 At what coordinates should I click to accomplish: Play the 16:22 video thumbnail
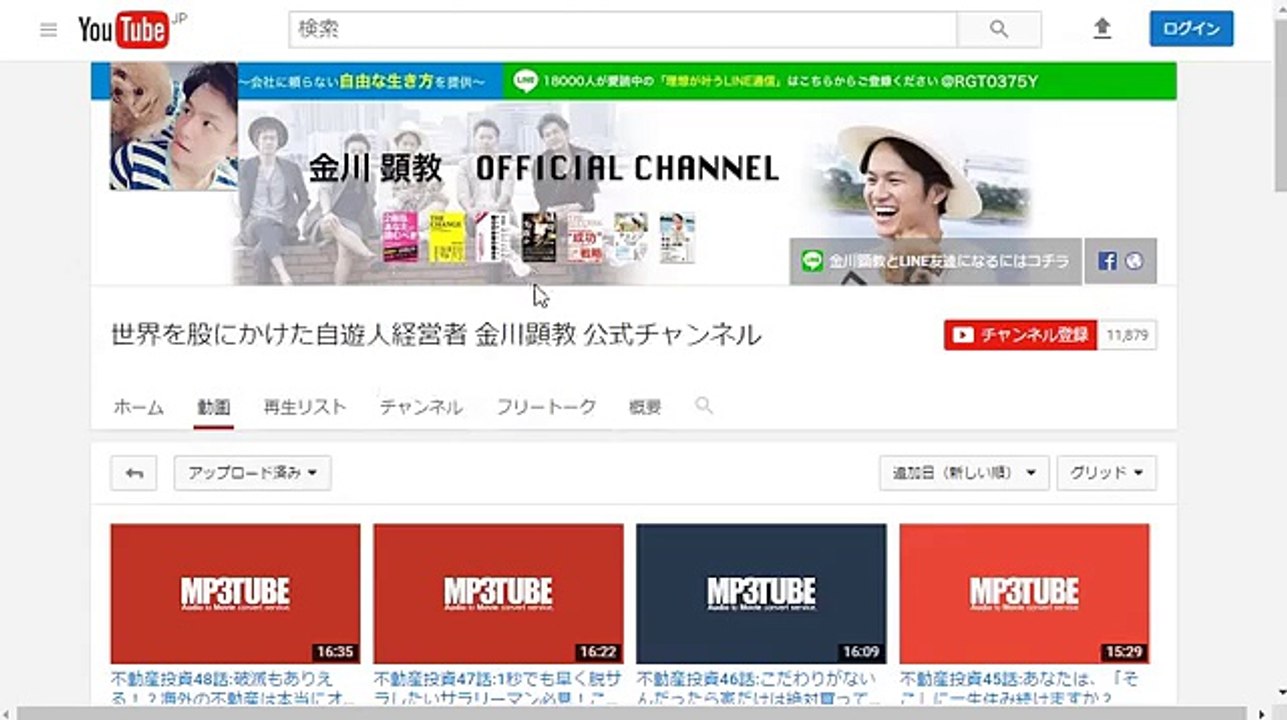click(498, 594)
